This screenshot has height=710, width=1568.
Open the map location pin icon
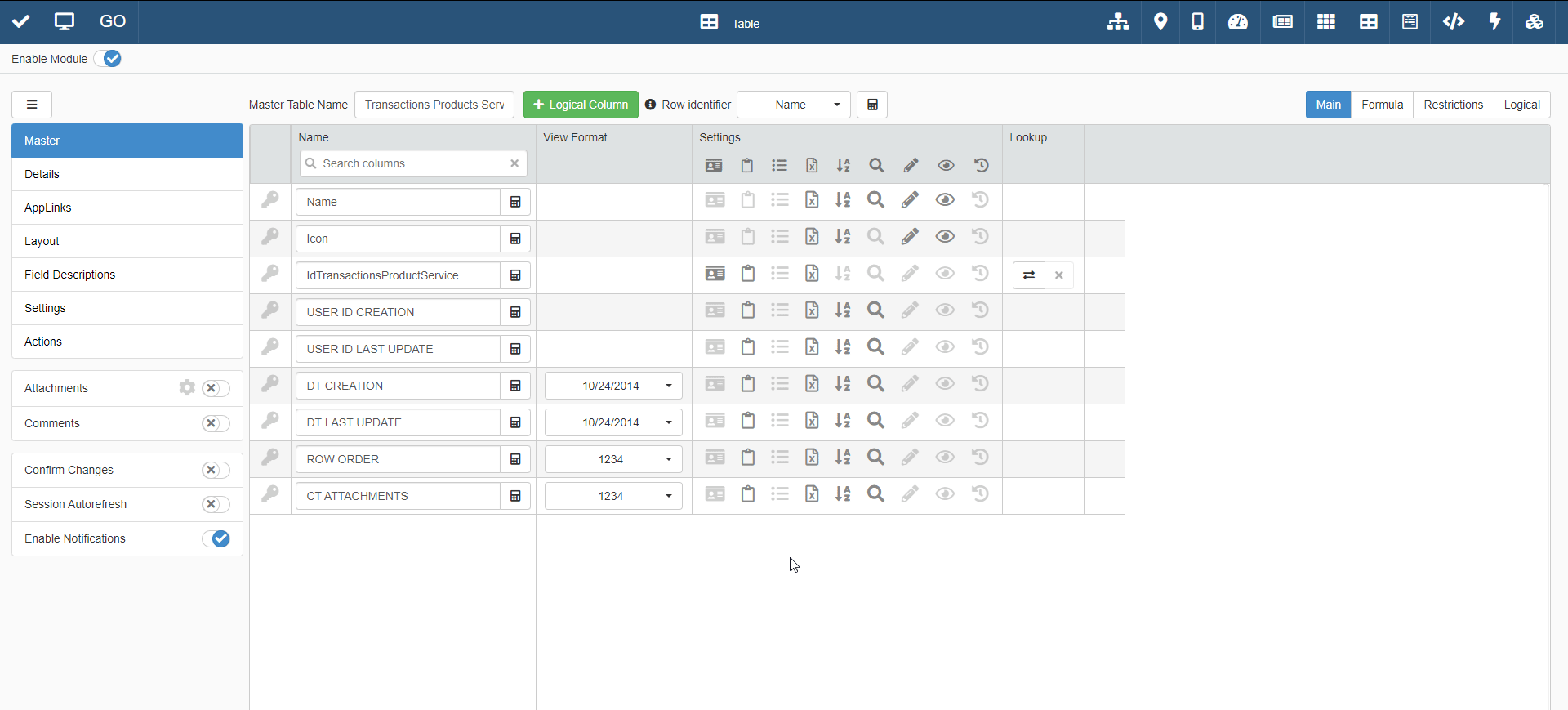click(1160, 22)
